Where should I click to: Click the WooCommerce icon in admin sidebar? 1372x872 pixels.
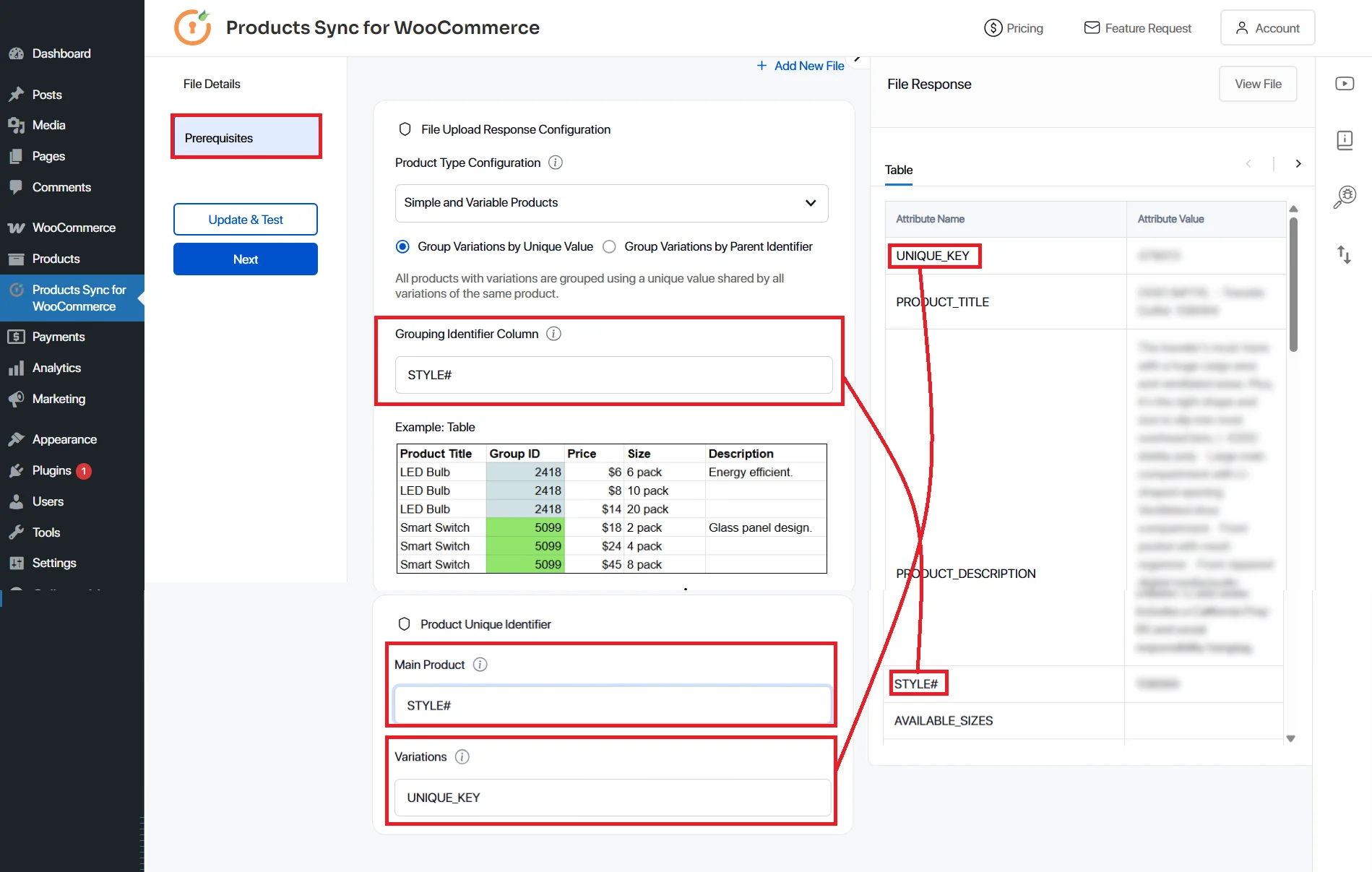pyautogui.click(x=17, y=227)
